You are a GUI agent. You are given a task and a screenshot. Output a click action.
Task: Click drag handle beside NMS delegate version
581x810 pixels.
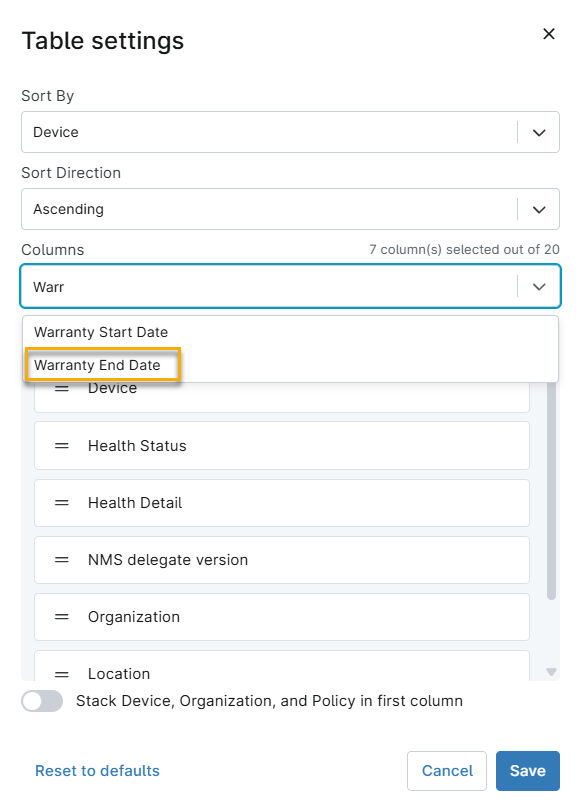(x=62, y=559)
